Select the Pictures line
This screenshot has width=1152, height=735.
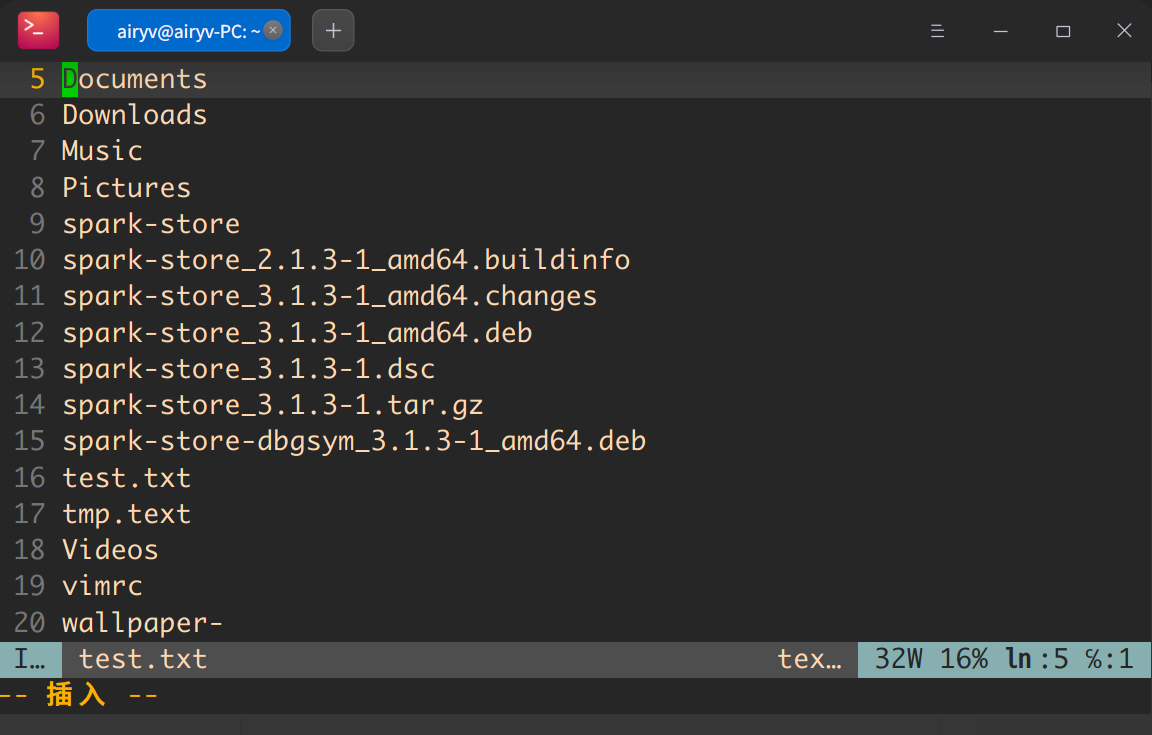pos(126,188)
